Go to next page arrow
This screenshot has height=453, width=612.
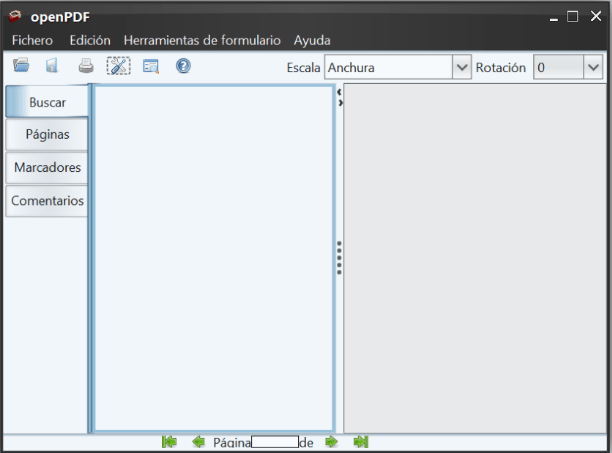(331, 441)
